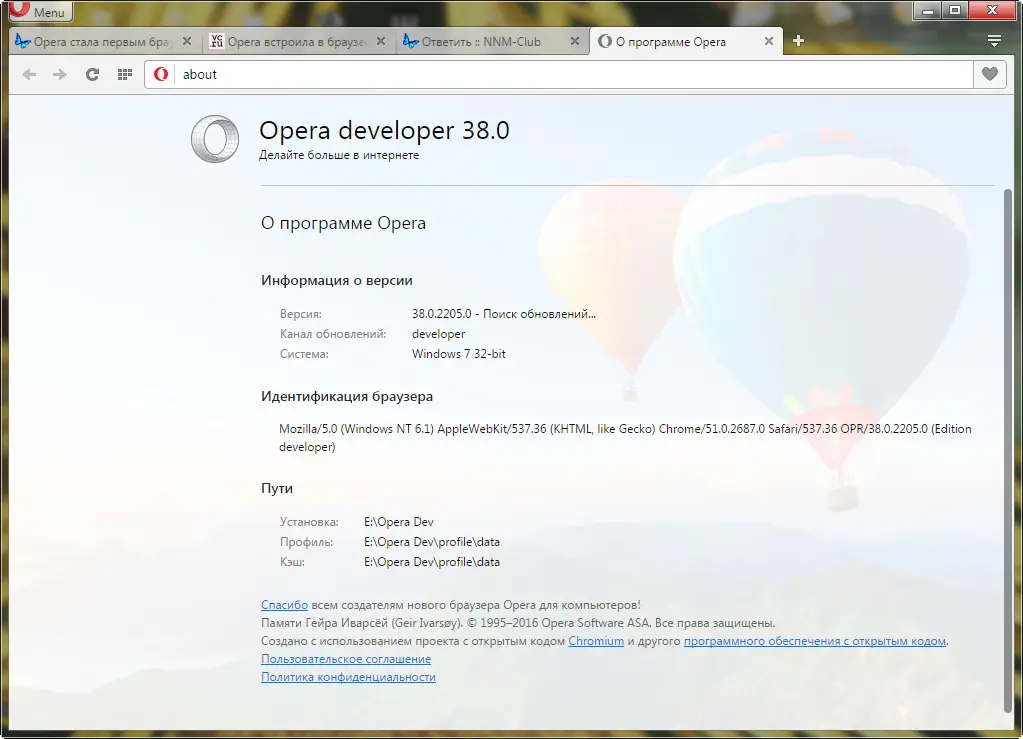Image resolution: width=1023 pixels, height=739 pixels.
Task: Open Speed Dial grid icon
Action: click(x=125, y=74)
